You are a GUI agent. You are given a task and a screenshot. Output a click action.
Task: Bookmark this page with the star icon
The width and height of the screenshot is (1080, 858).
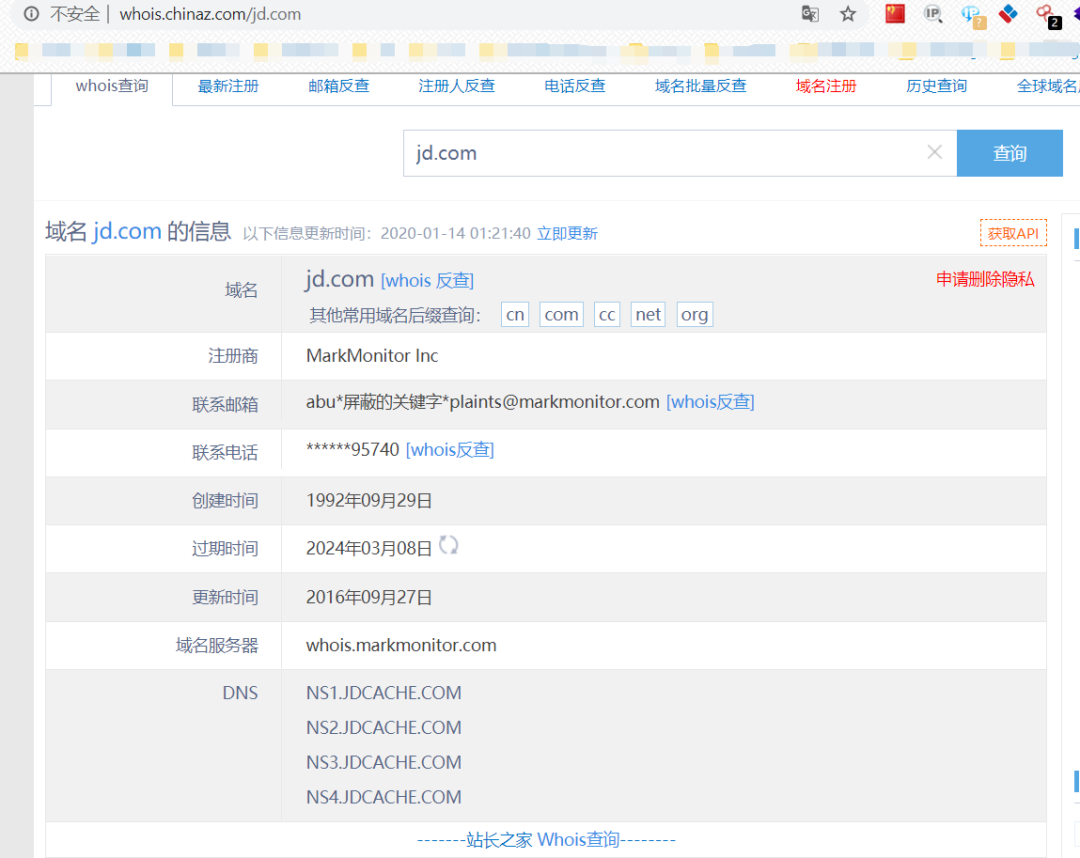848,14
